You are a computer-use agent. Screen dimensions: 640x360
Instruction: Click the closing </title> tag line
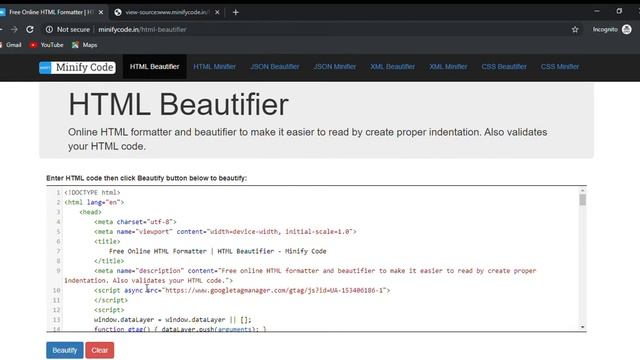pos(109,261)
